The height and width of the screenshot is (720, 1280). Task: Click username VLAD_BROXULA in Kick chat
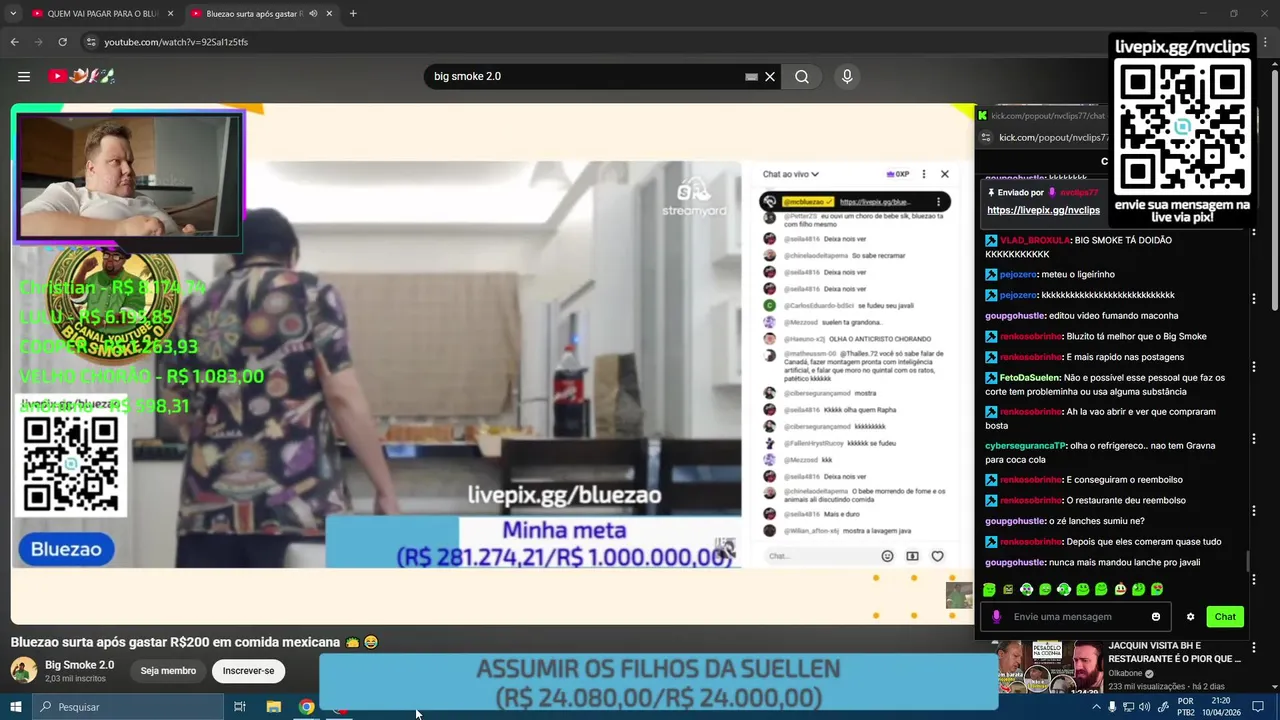point(1035,240)
